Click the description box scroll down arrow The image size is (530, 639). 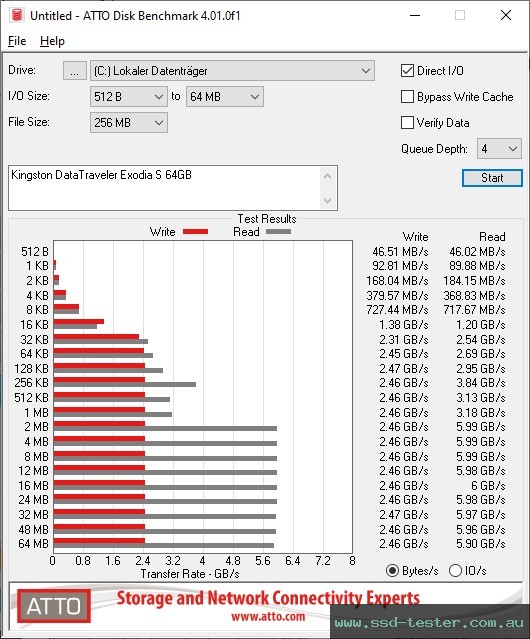328,201
